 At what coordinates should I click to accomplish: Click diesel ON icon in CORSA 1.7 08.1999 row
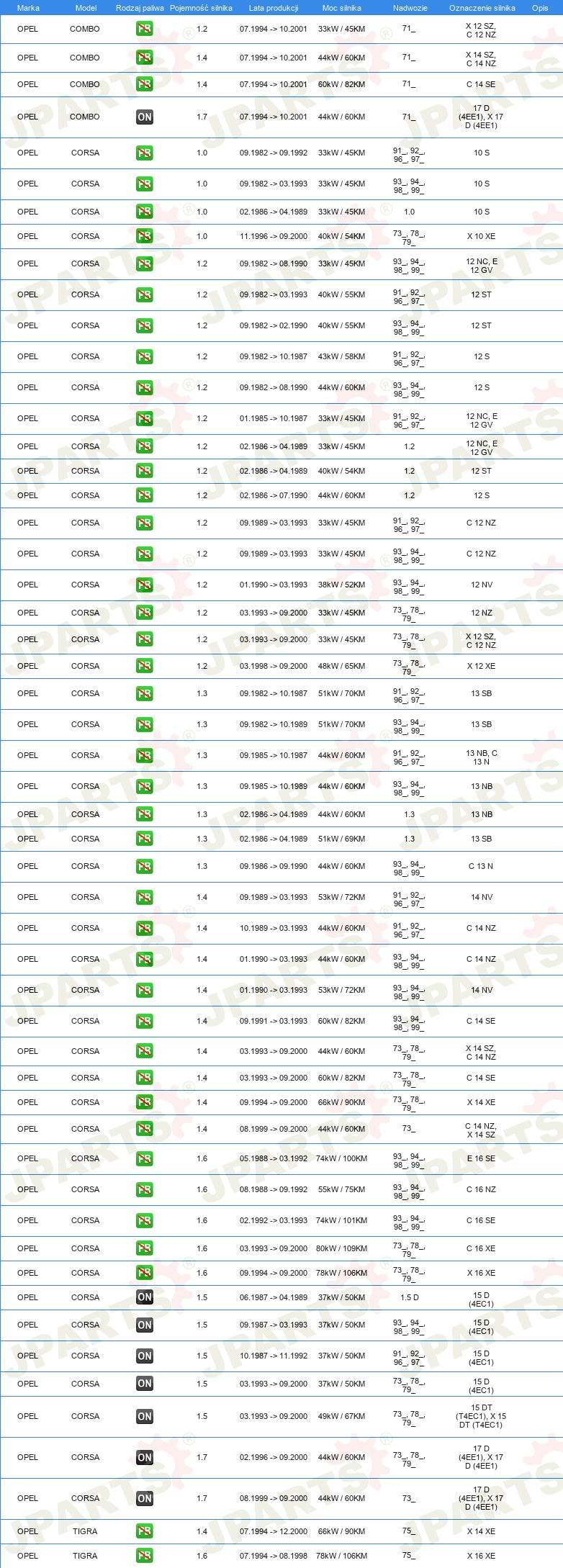(145, 1499)
